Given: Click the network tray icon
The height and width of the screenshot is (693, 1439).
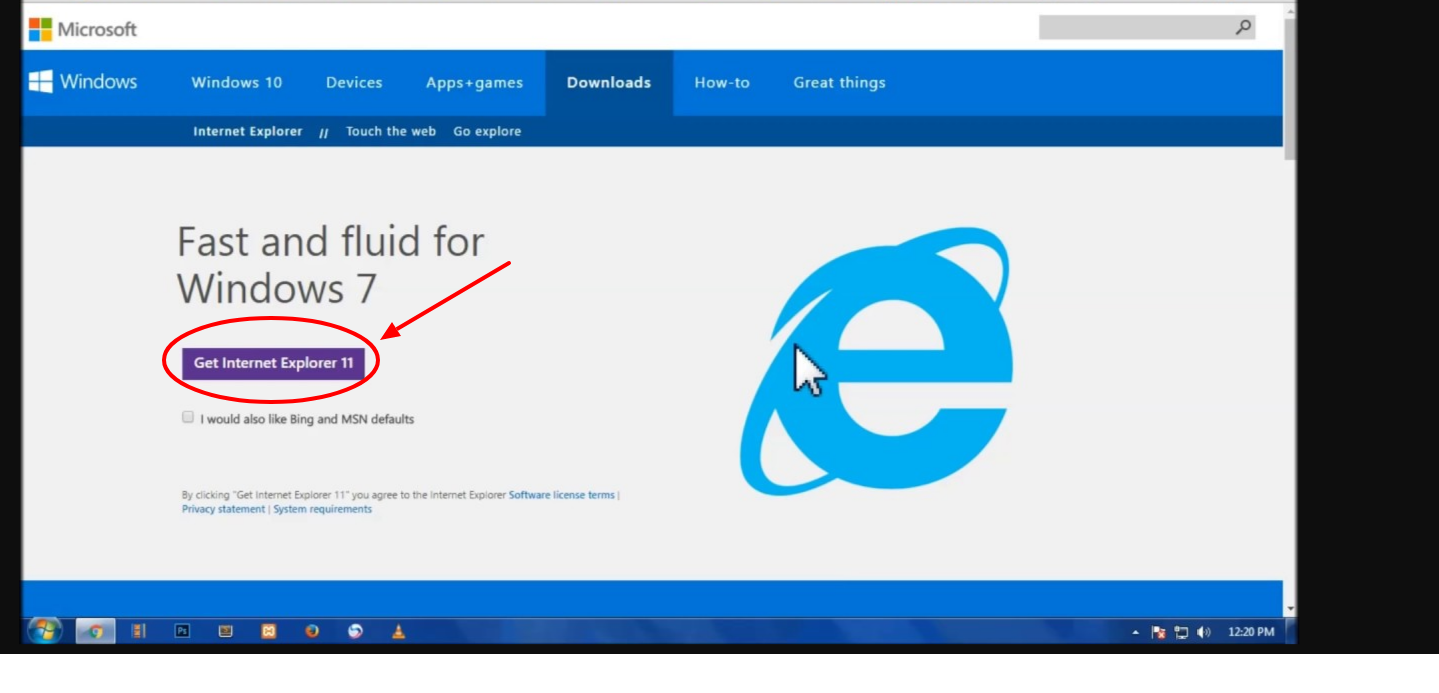Looking at the screenshot, I should pyautogui.click(x=1181, y=632).
